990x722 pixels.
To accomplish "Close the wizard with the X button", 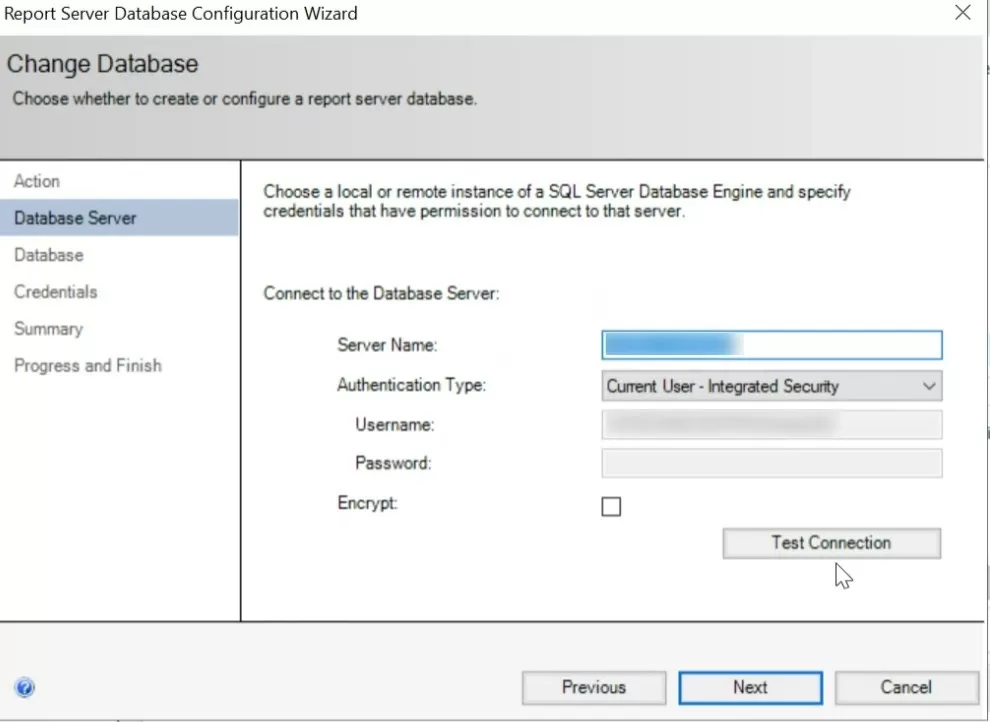I will tap(962, 13).
